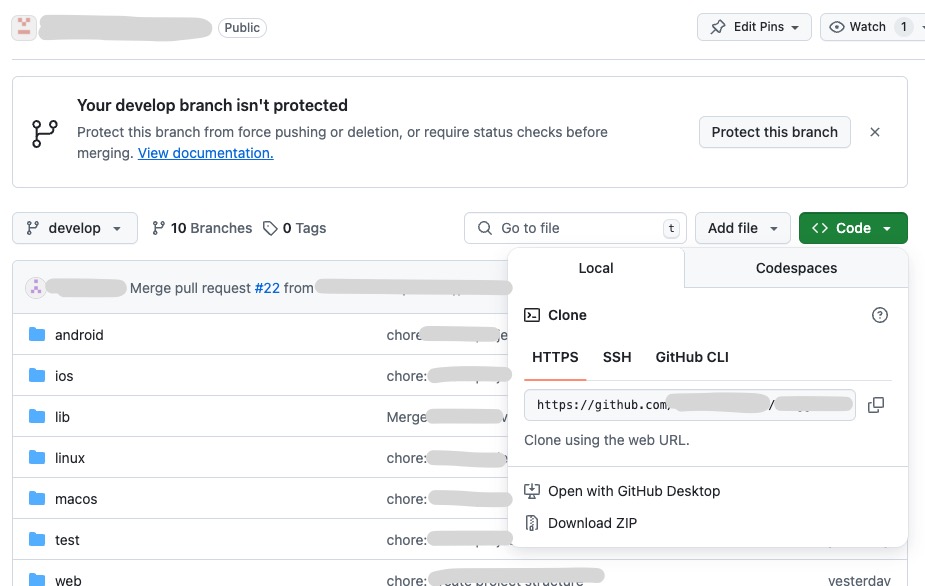This screenshot has height=586, width=925.
Task: Click Protect this branch button
Action: 775,132
